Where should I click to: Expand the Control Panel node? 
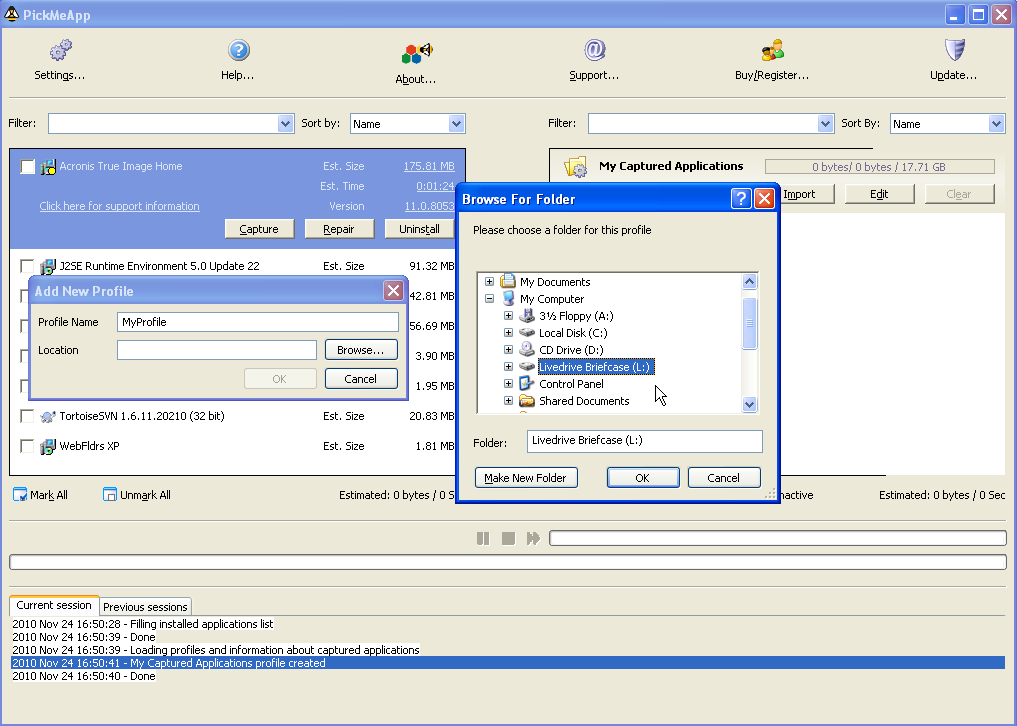click(508, 383)
